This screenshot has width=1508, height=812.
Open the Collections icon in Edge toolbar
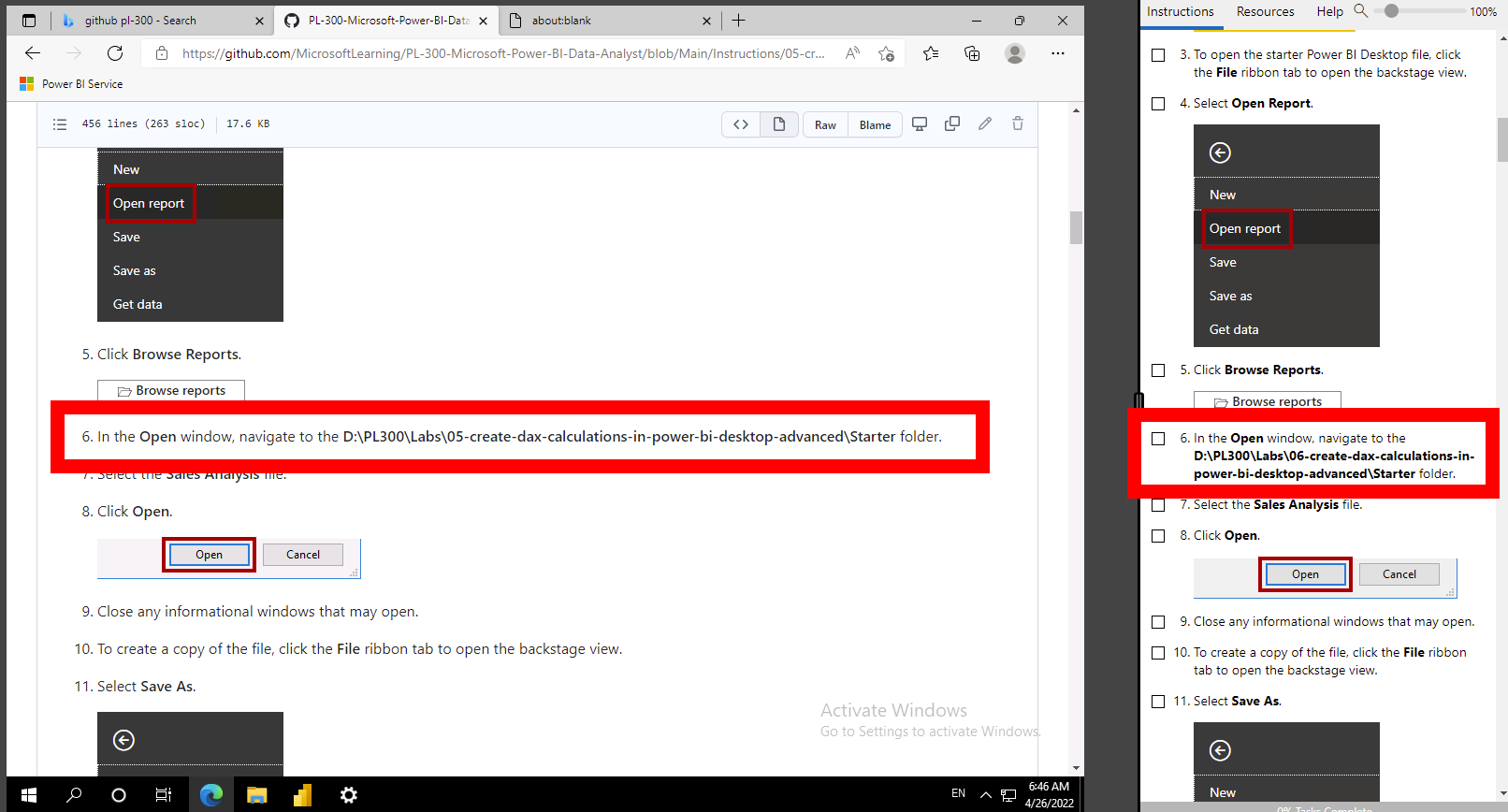point(973,53)
